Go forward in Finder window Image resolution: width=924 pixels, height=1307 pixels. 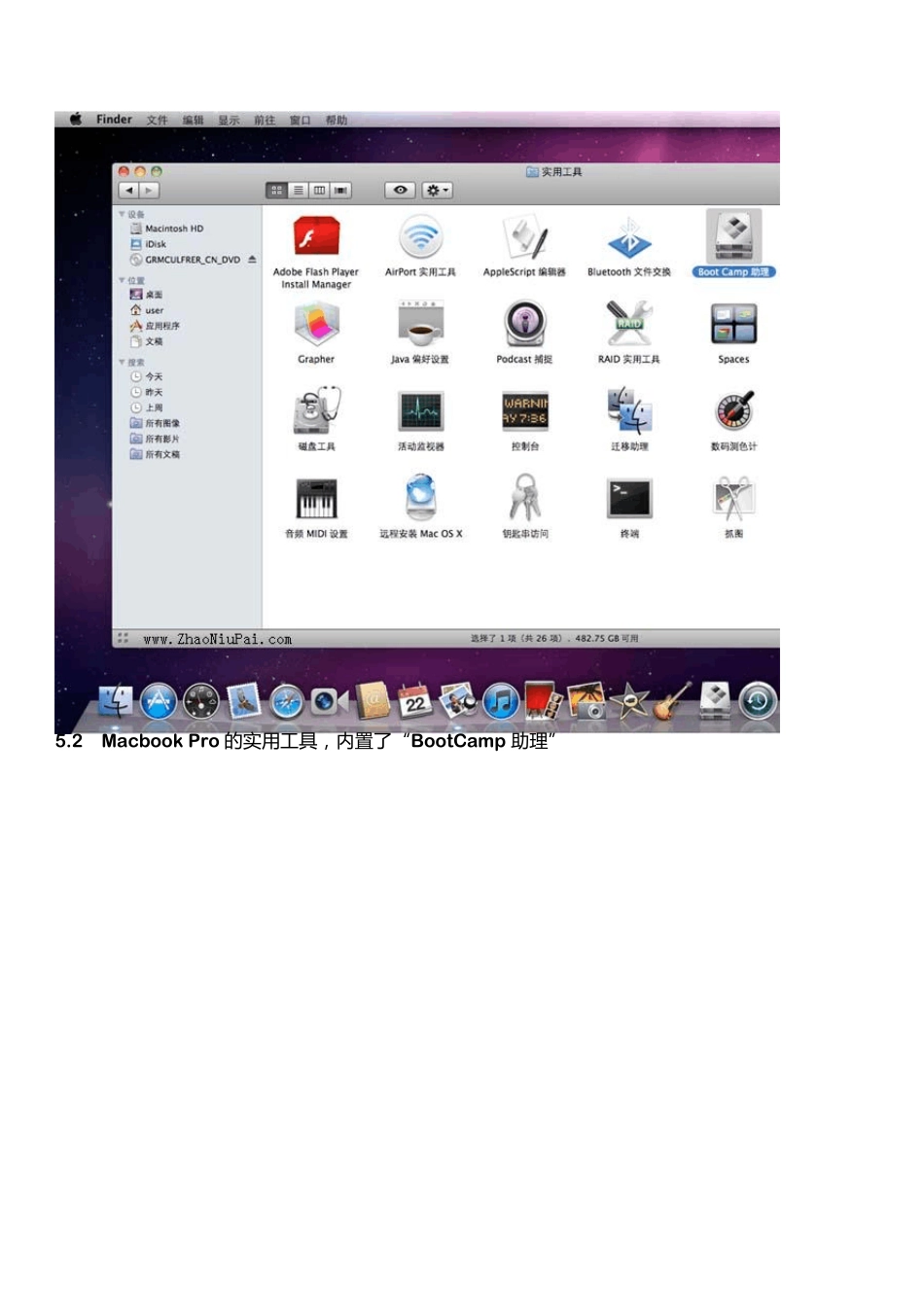[149, 191]
